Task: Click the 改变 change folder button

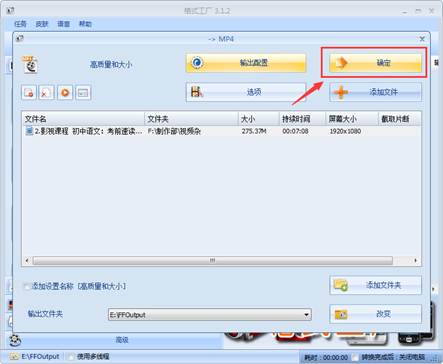Action: click(375, 314)
